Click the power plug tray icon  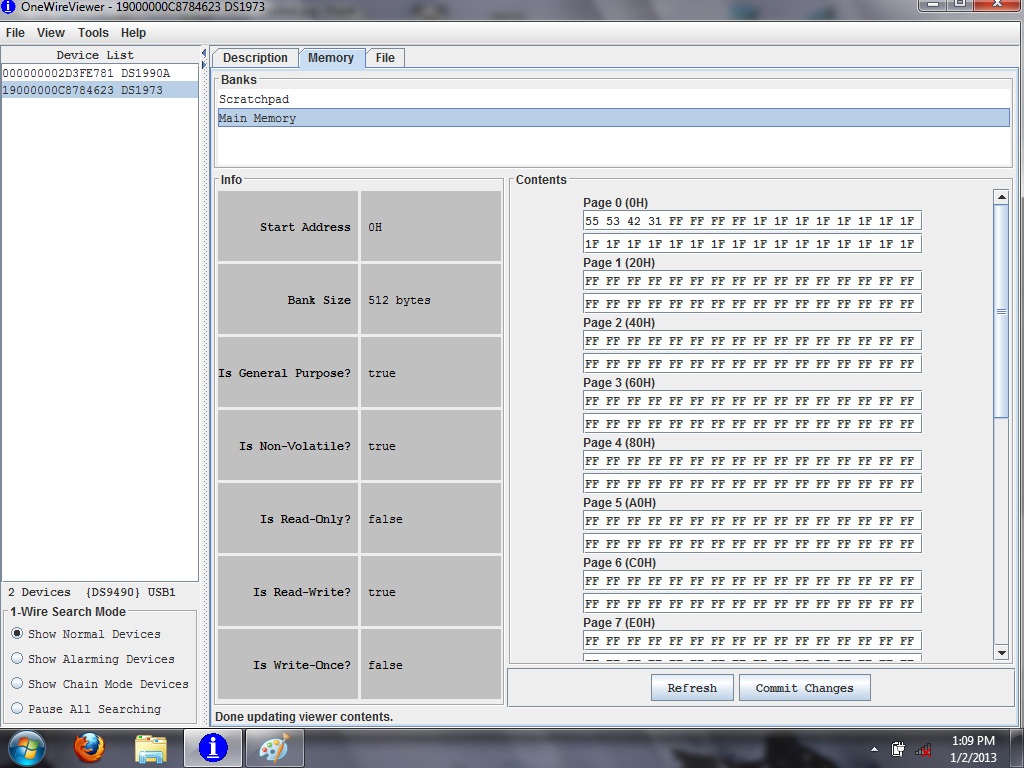click(x=898, y=749)
